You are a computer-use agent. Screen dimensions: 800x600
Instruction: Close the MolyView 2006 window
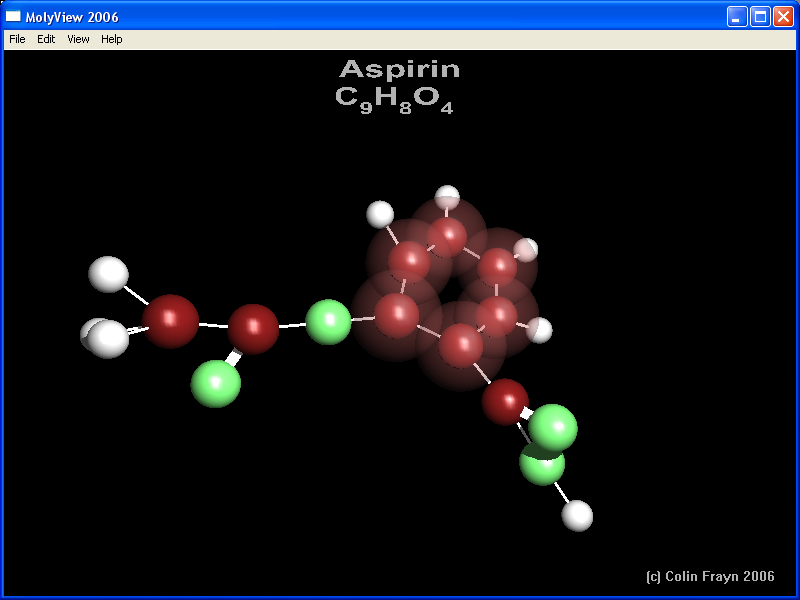[783, 16]
